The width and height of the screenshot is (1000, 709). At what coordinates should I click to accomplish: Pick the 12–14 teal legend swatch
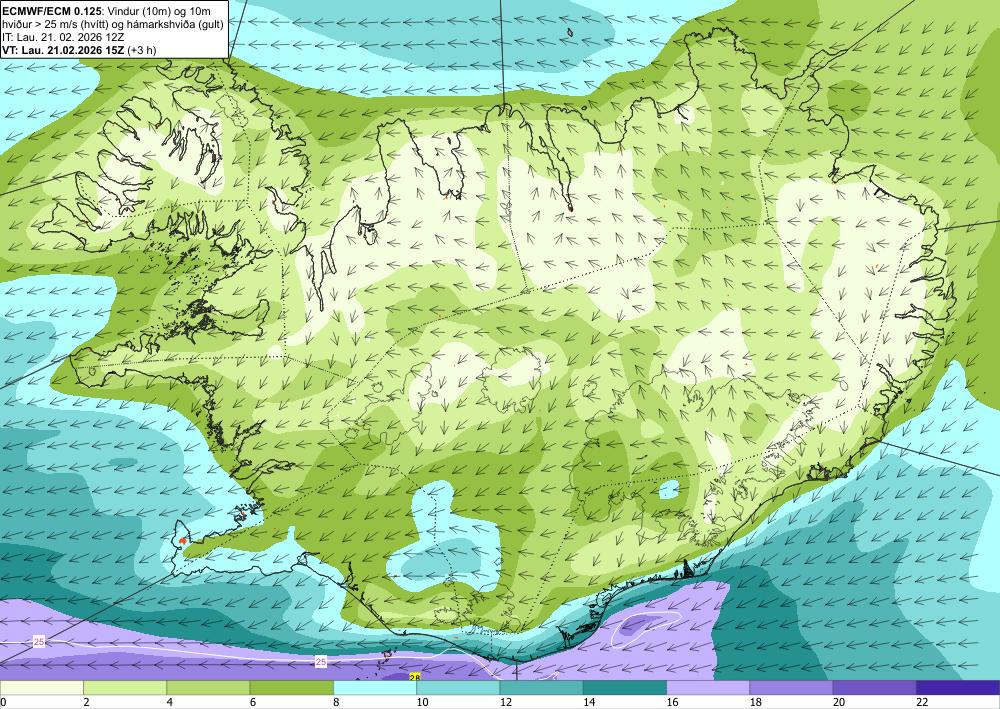(x=541, y=688)
